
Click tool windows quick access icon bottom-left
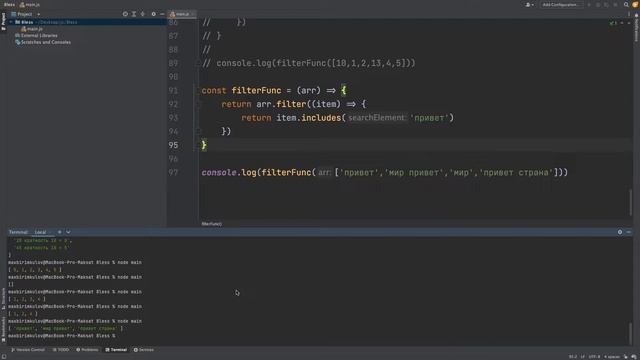pos(4,357)
